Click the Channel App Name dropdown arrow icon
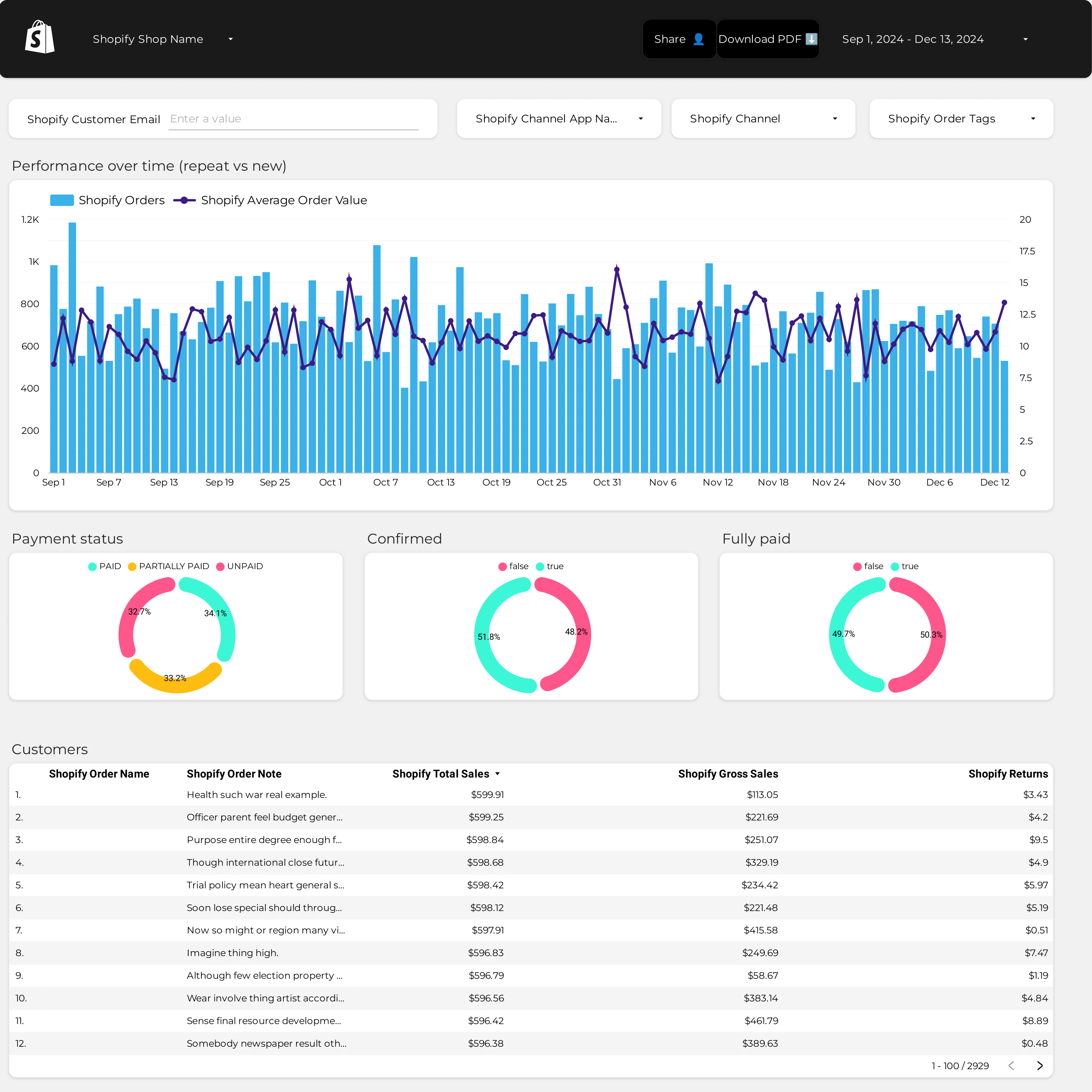Viewport: 1092px width, 1092px height. point(641,119)
